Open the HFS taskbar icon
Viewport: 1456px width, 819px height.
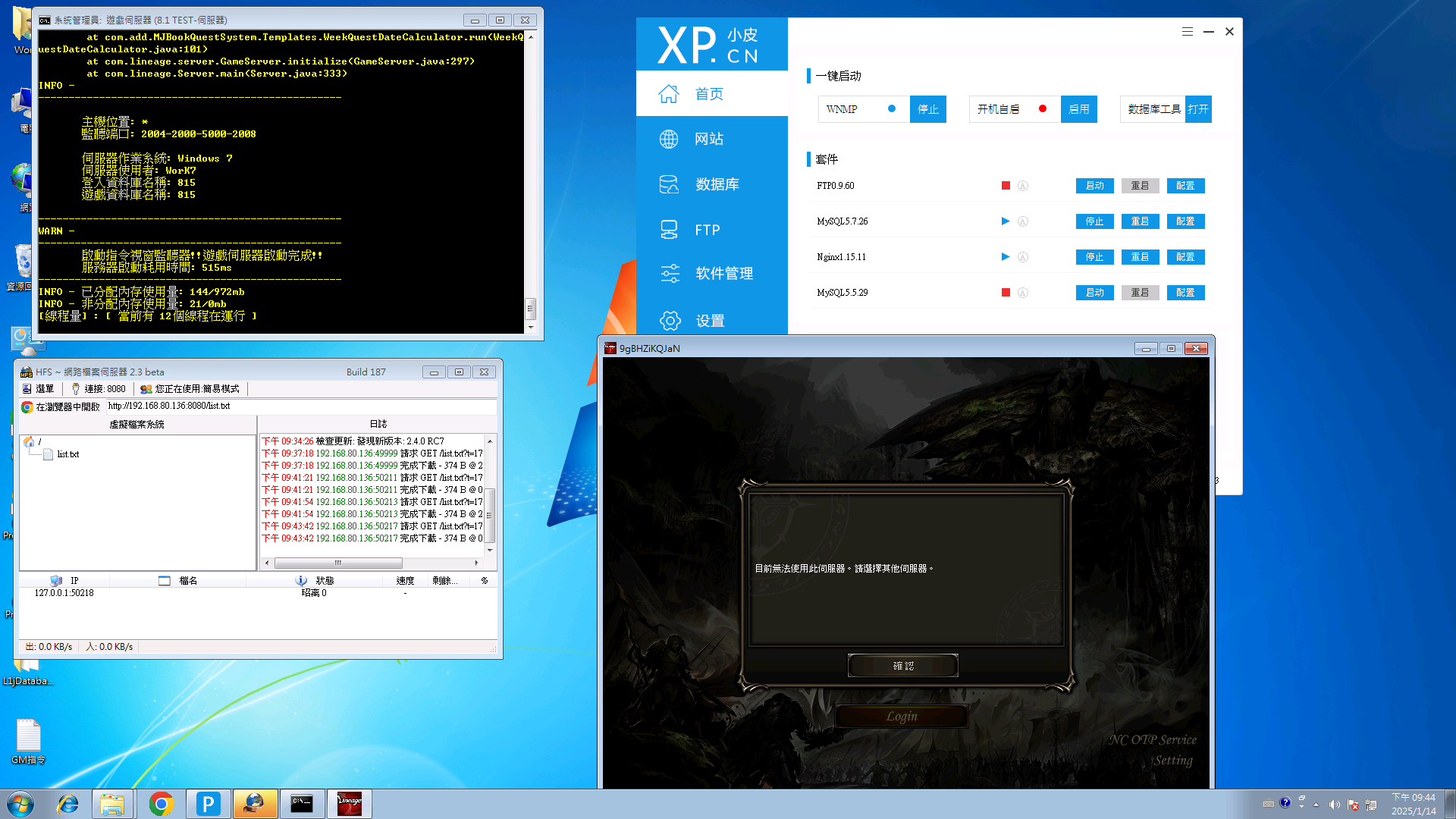[255, 804]
